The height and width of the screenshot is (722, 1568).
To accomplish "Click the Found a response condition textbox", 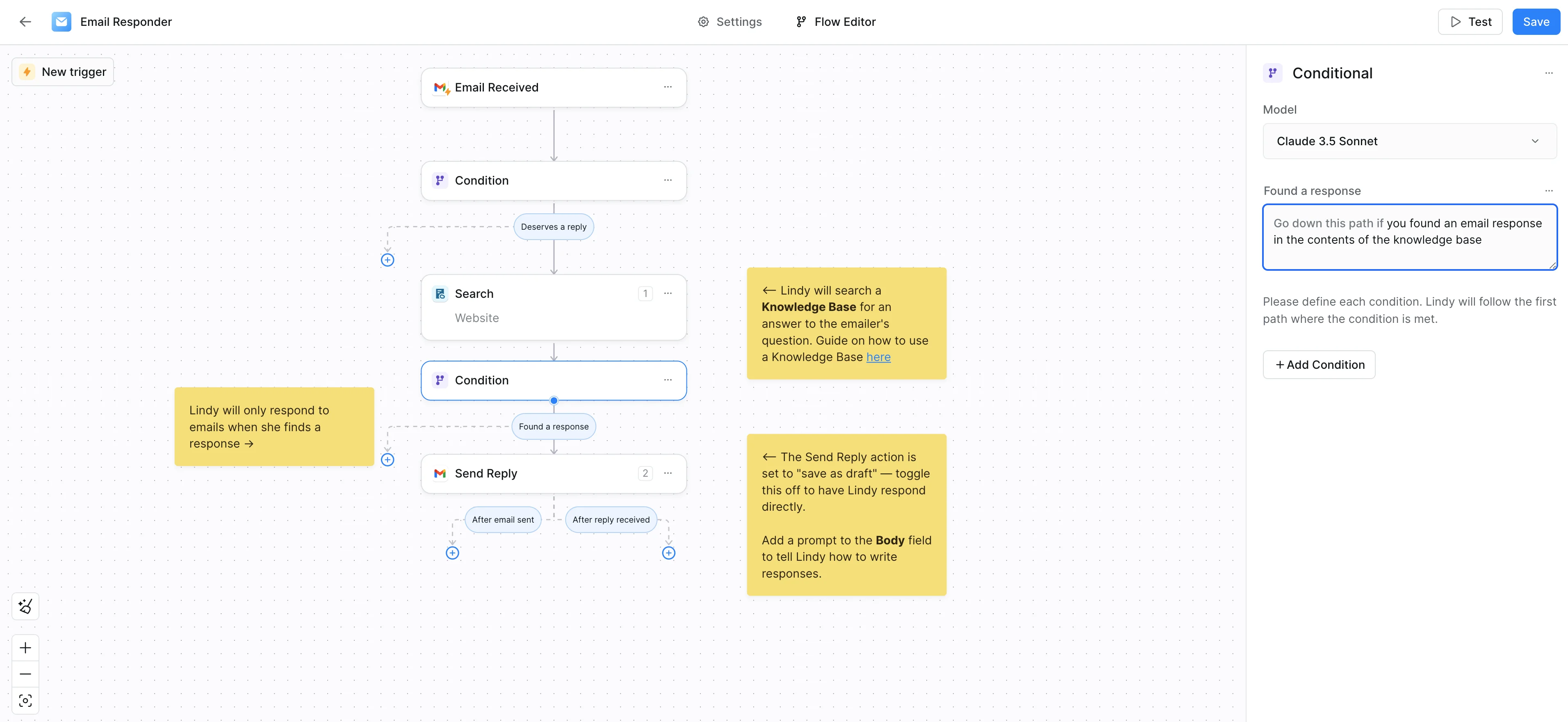I will point(1409,238).
